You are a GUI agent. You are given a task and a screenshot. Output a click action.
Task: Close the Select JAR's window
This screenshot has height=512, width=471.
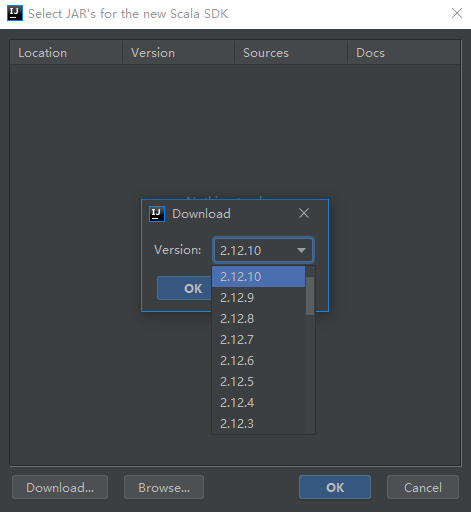pyautogui.click(x=457, y=13)
